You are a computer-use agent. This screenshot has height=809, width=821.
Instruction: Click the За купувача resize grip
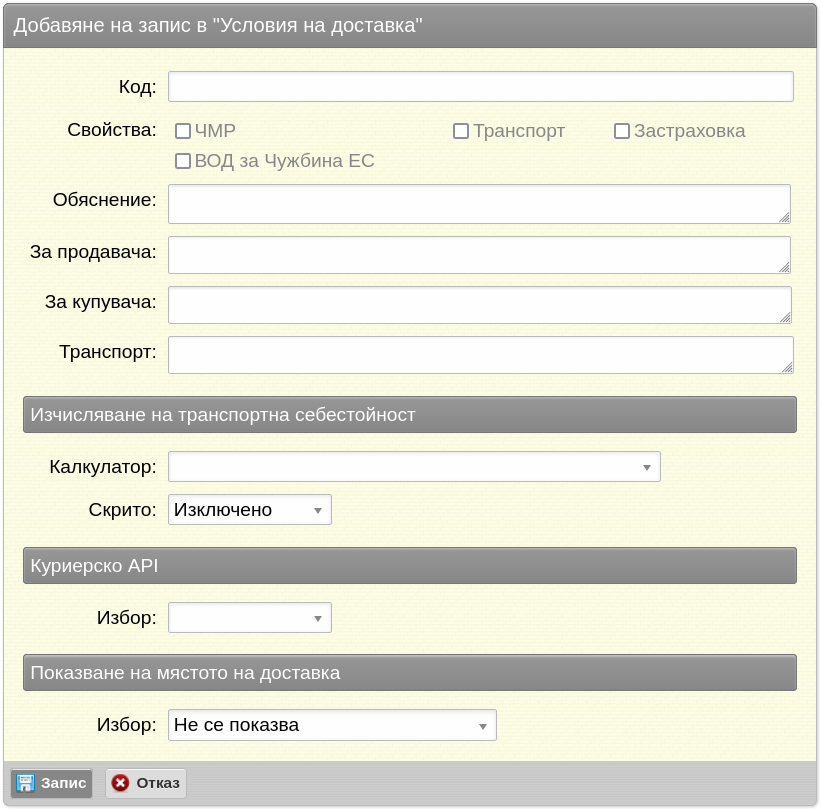[x=785, y=317]
